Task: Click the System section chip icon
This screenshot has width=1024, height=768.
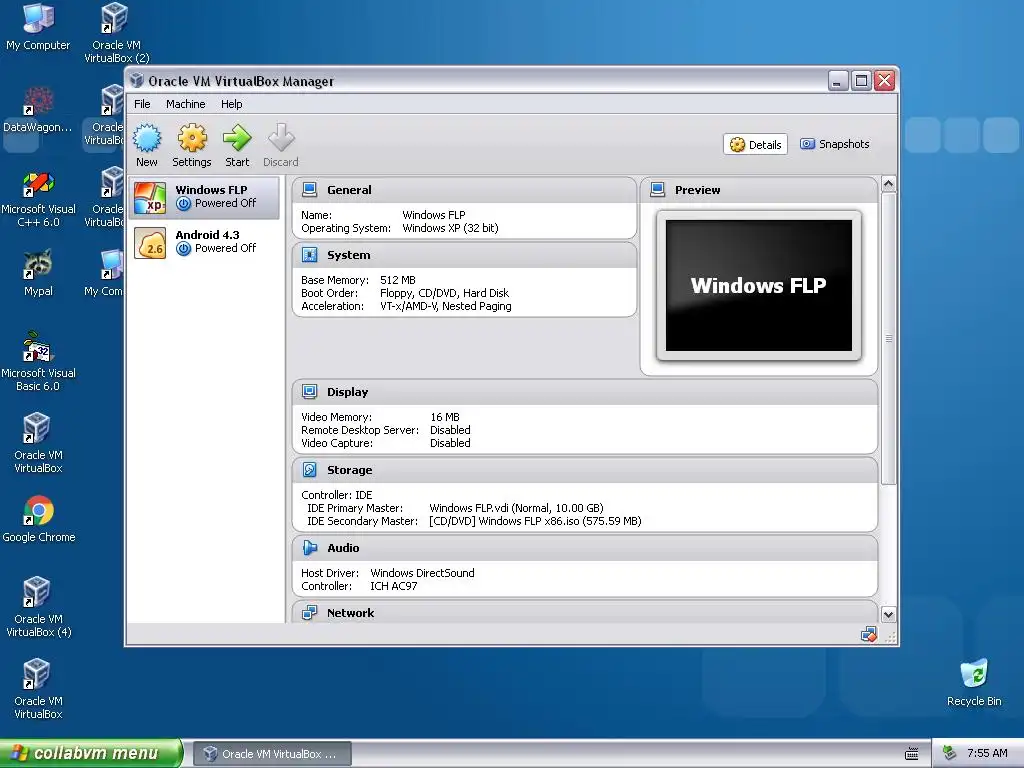Action: (x=310, y=255)
